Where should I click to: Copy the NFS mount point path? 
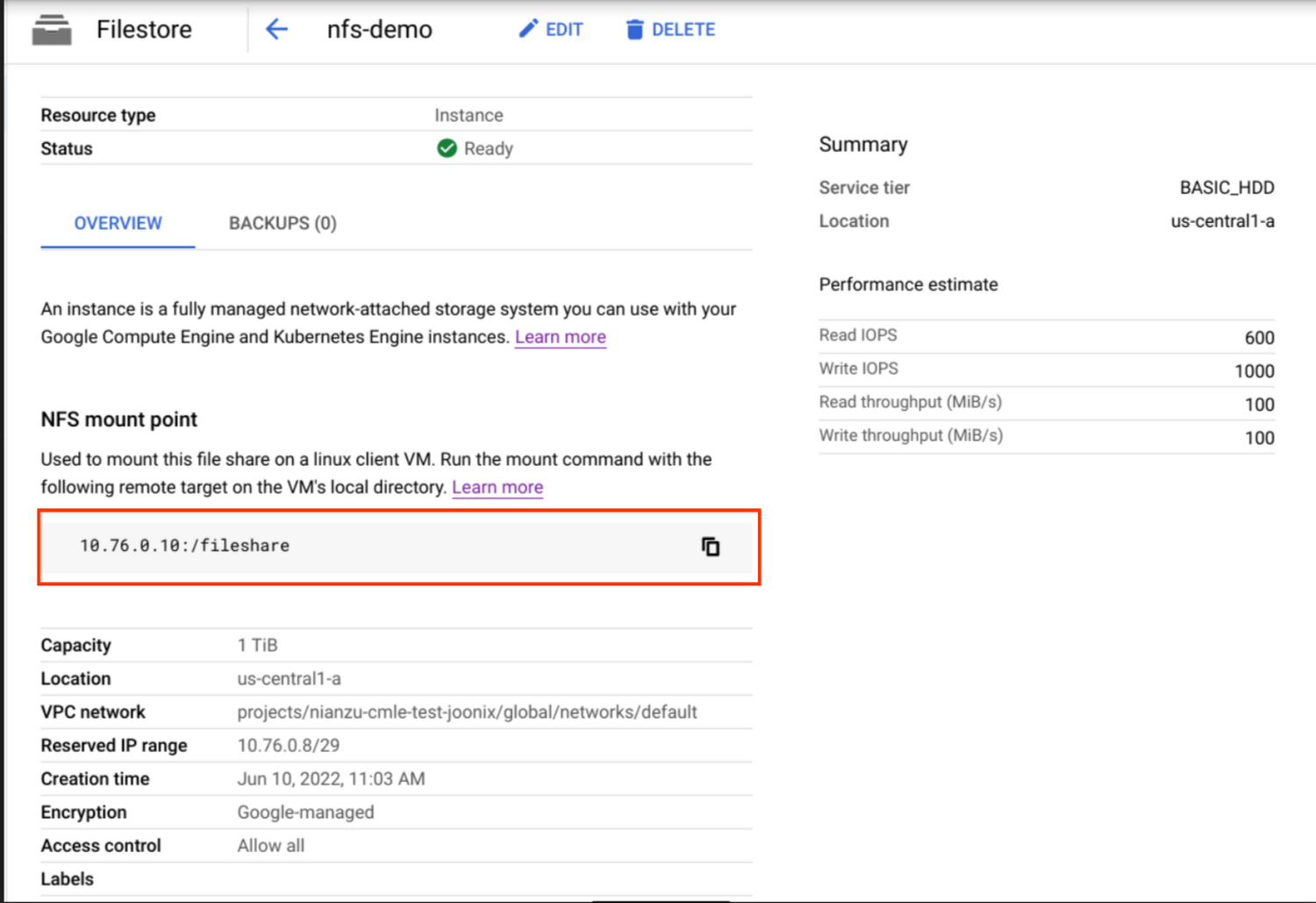[711, 547]
